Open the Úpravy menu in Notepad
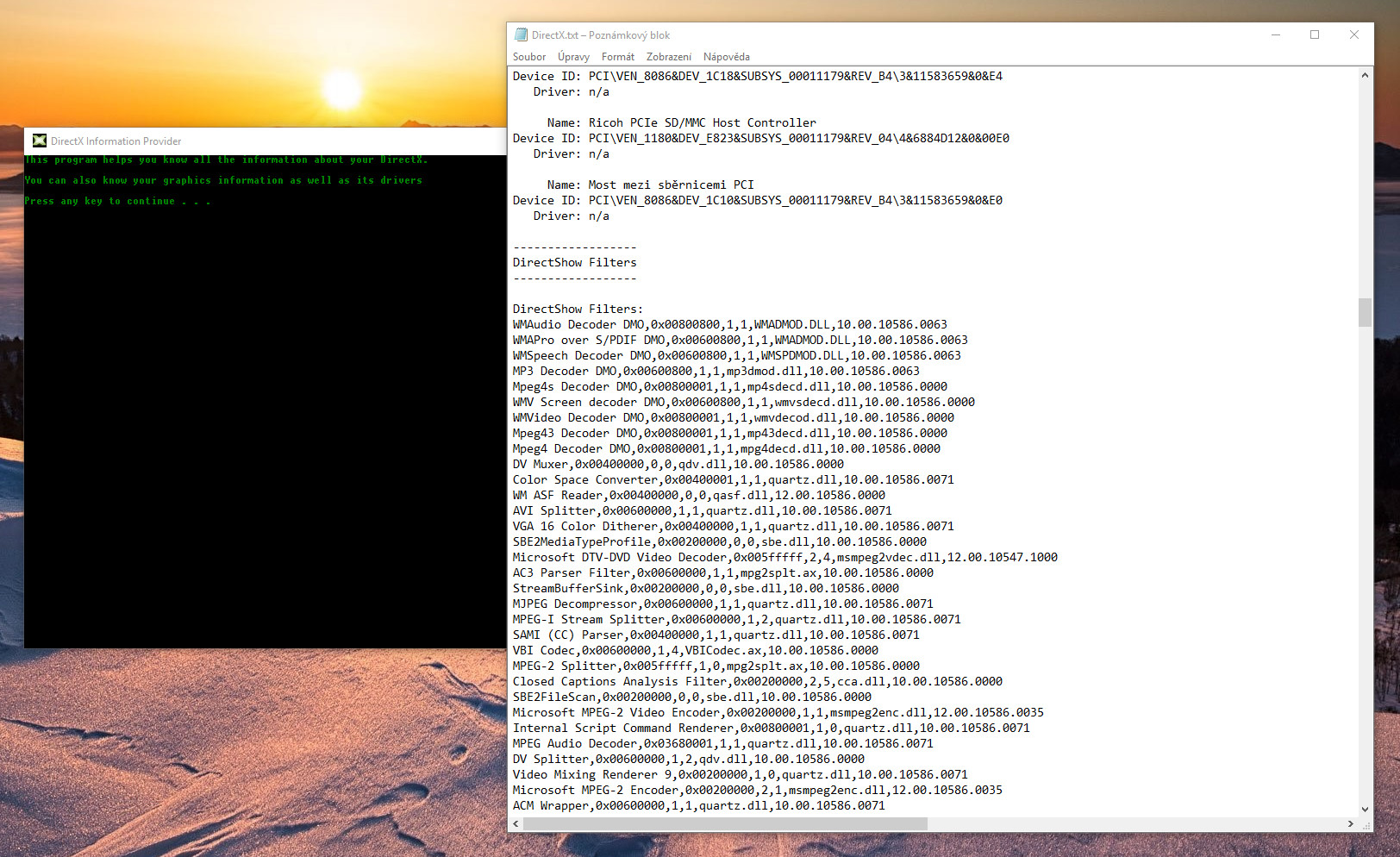Image resolution: width=1400 pixels, height=857 pixels. (x=573, y=57)
